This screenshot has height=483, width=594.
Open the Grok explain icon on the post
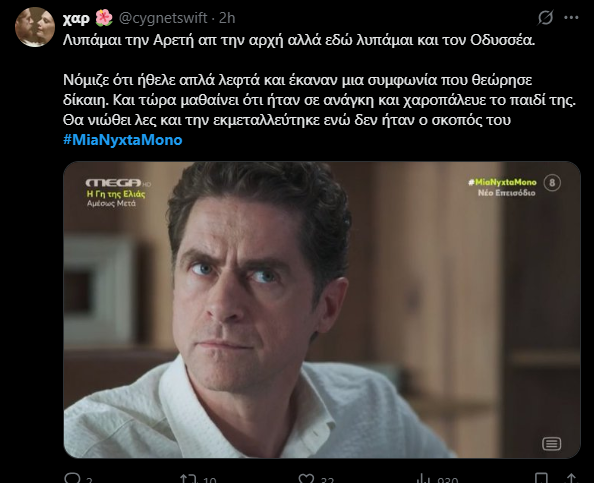tap(546, 17)
